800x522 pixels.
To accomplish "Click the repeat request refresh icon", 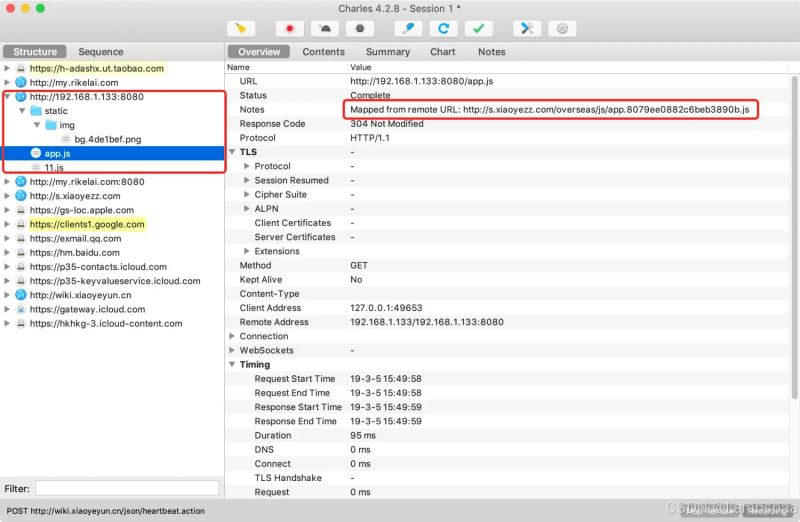I will [443, 28].
